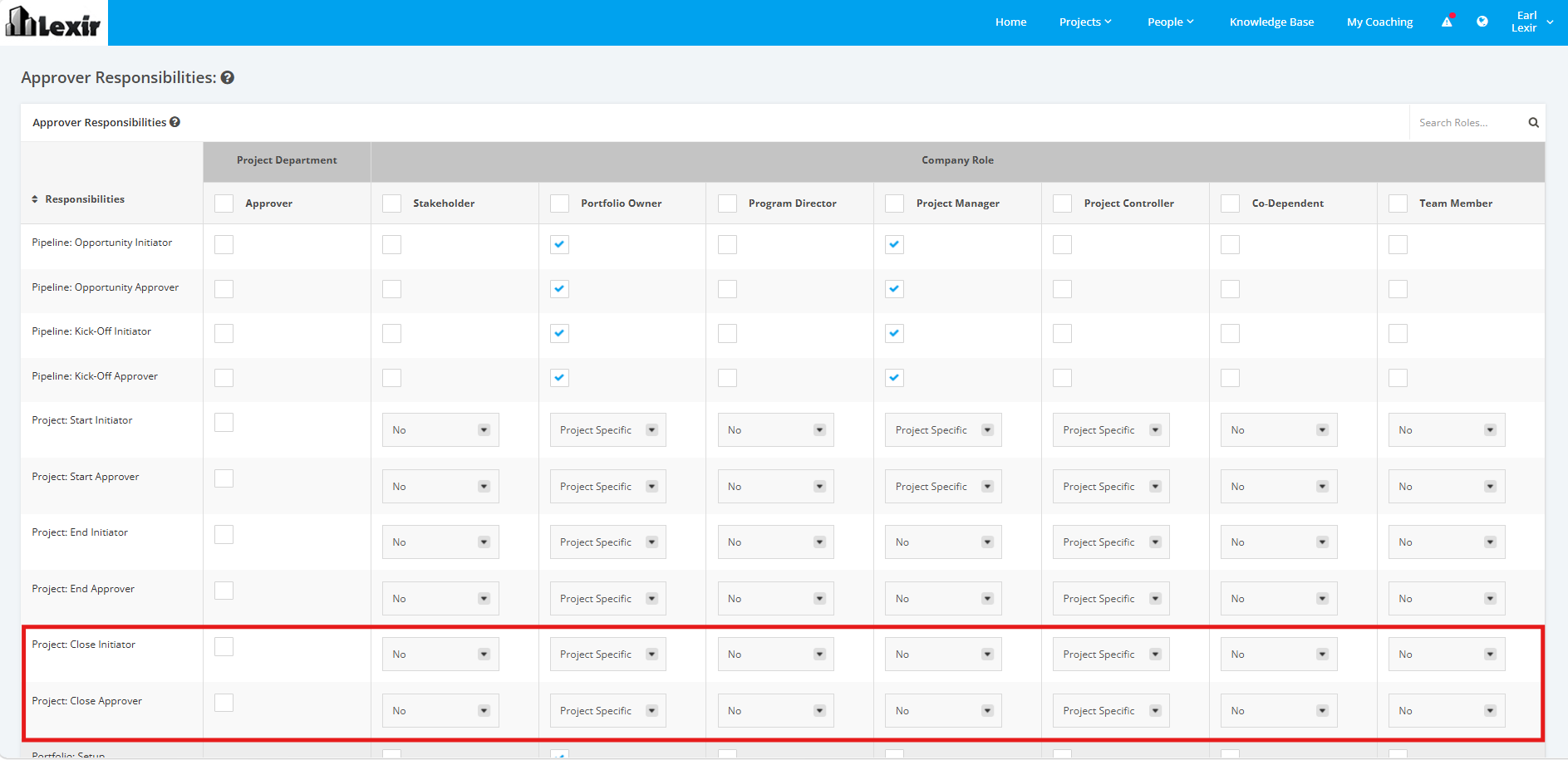Open Project Manager dropdown for Start Approver

pyautogui.click(x=943, y=487)
